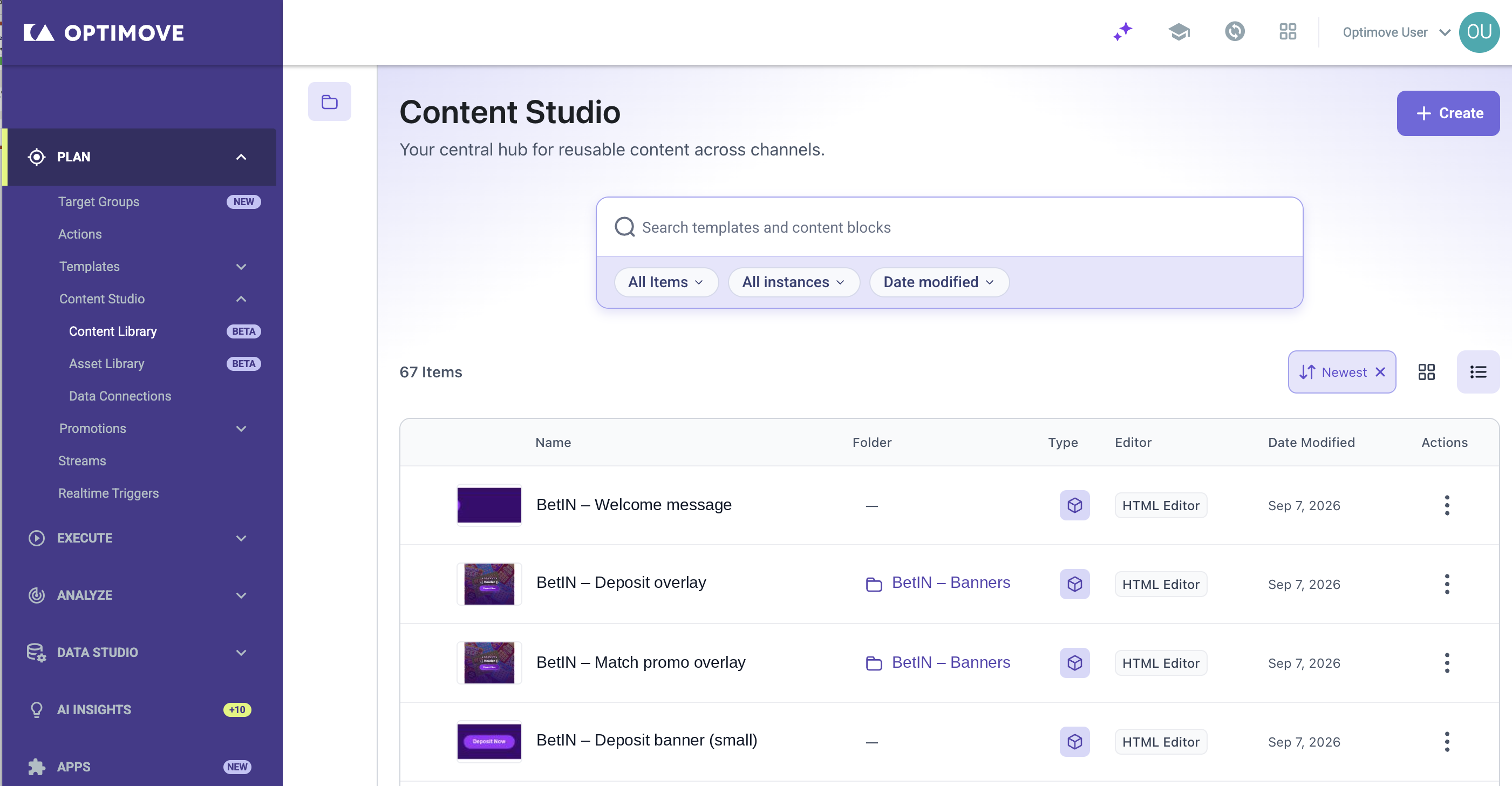This screenshot has width=1512, height=786.
Task: Click folder icon beside Deposit overlay's BetIN – Banners
Action: pos(874,584)
